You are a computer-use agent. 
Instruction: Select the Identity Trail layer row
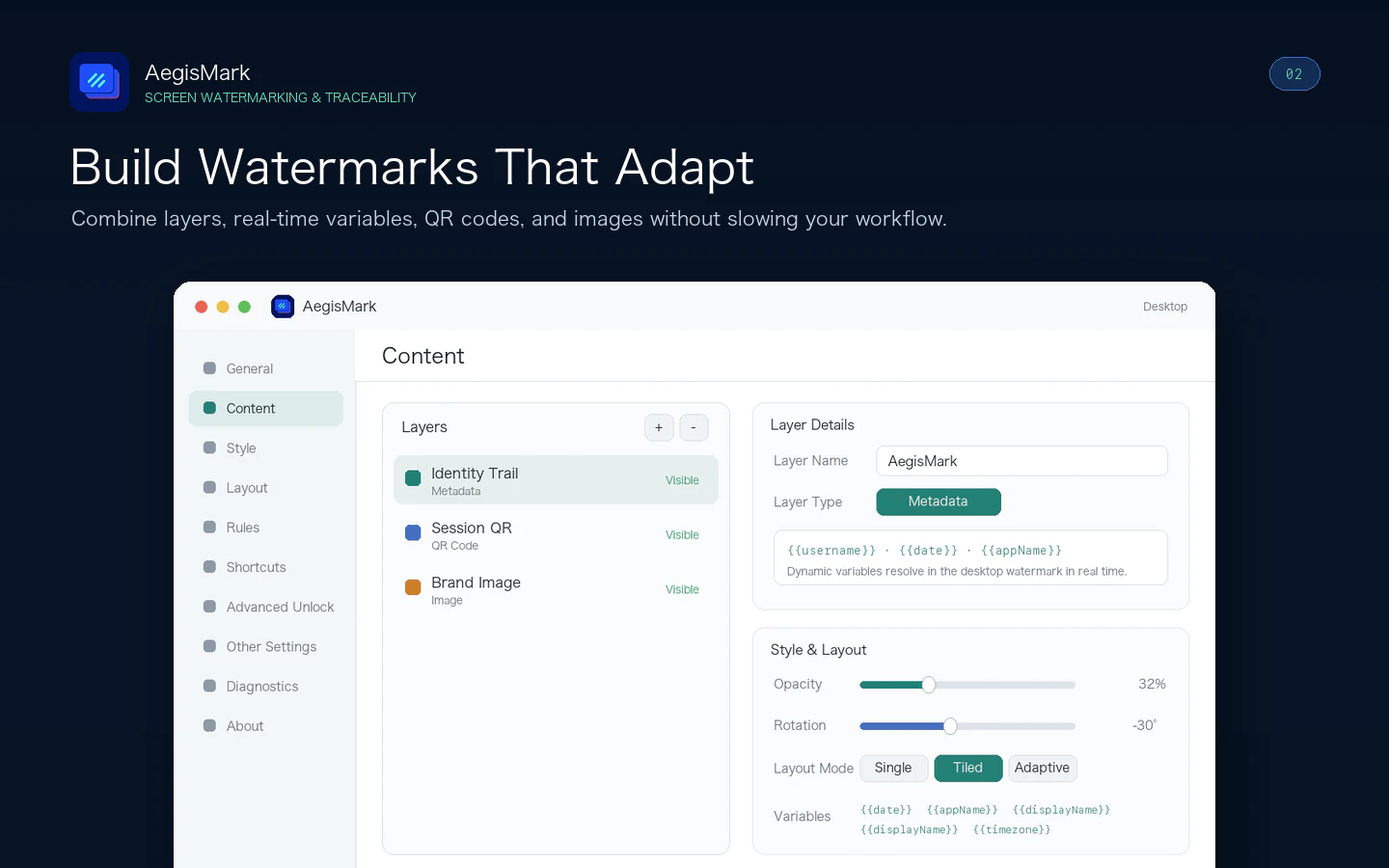556,479
